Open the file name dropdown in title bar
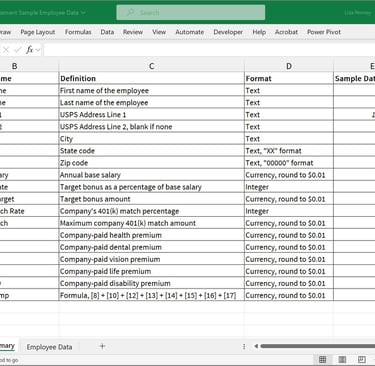Screen dimensions: 375x366 (83, 13)
